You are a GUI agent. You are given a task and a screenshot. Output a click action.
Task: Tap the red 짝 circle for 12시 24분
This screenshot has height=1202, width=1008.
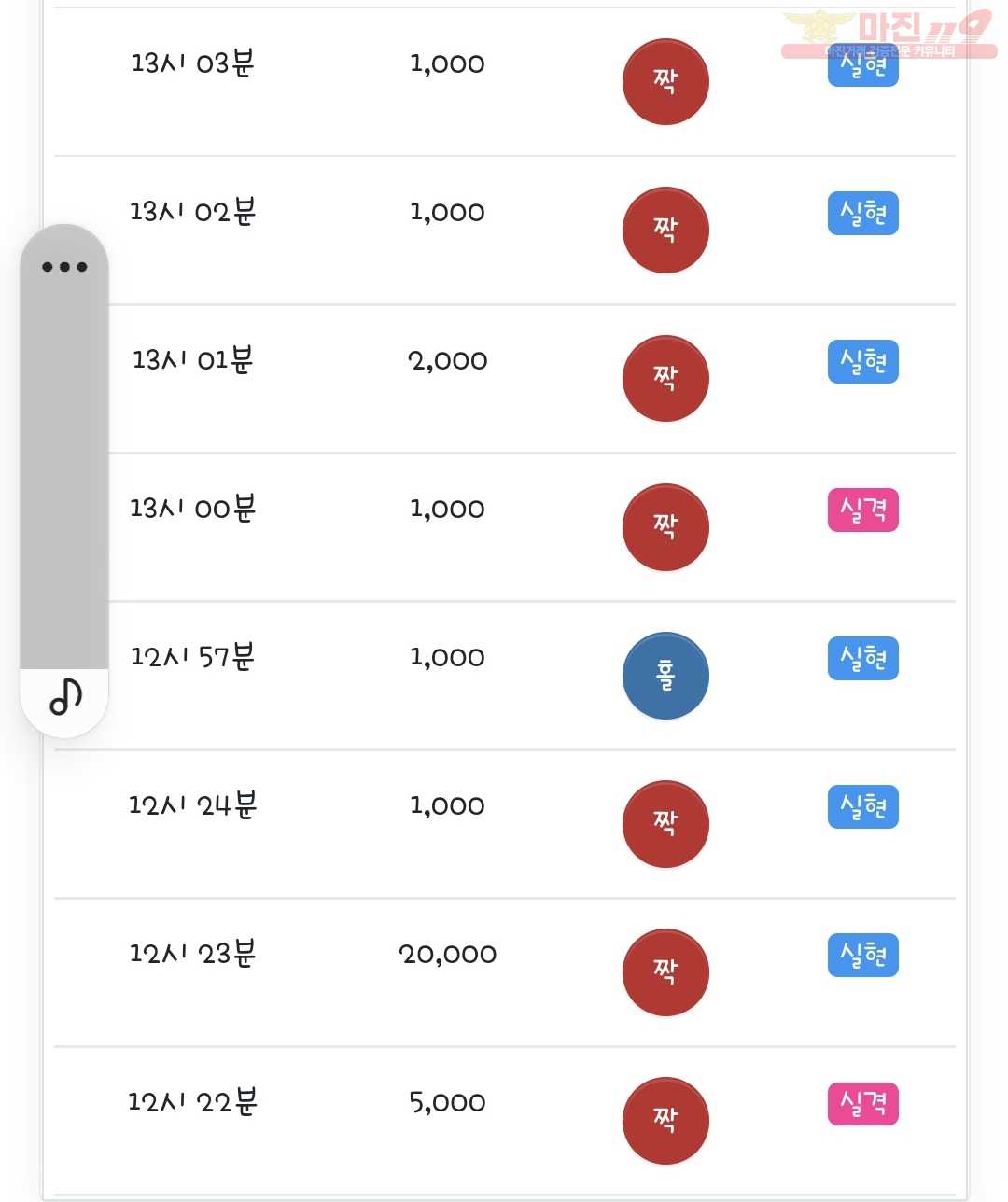(x=665, y=824)
